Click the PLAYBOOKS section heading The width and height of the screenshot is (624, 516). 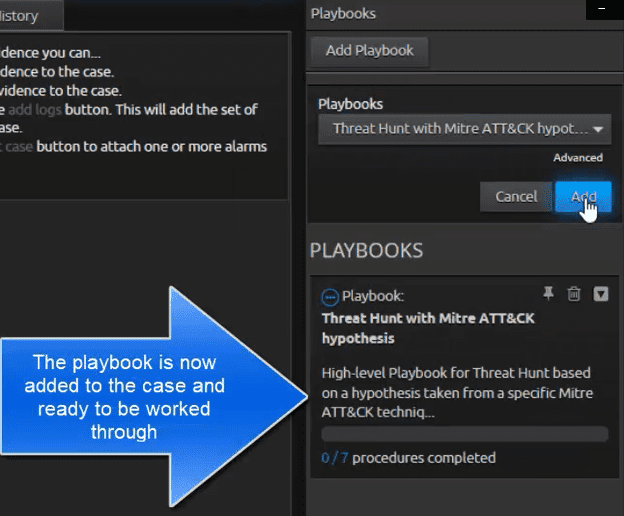(366, 251)
